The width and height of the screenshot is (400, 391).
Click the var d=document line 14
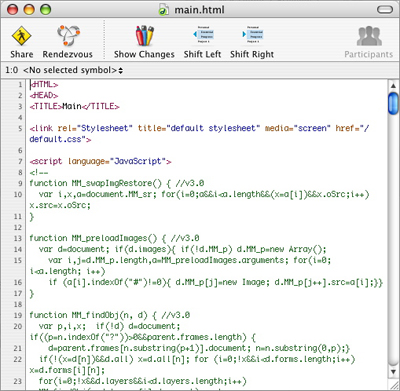coord(183,249)
